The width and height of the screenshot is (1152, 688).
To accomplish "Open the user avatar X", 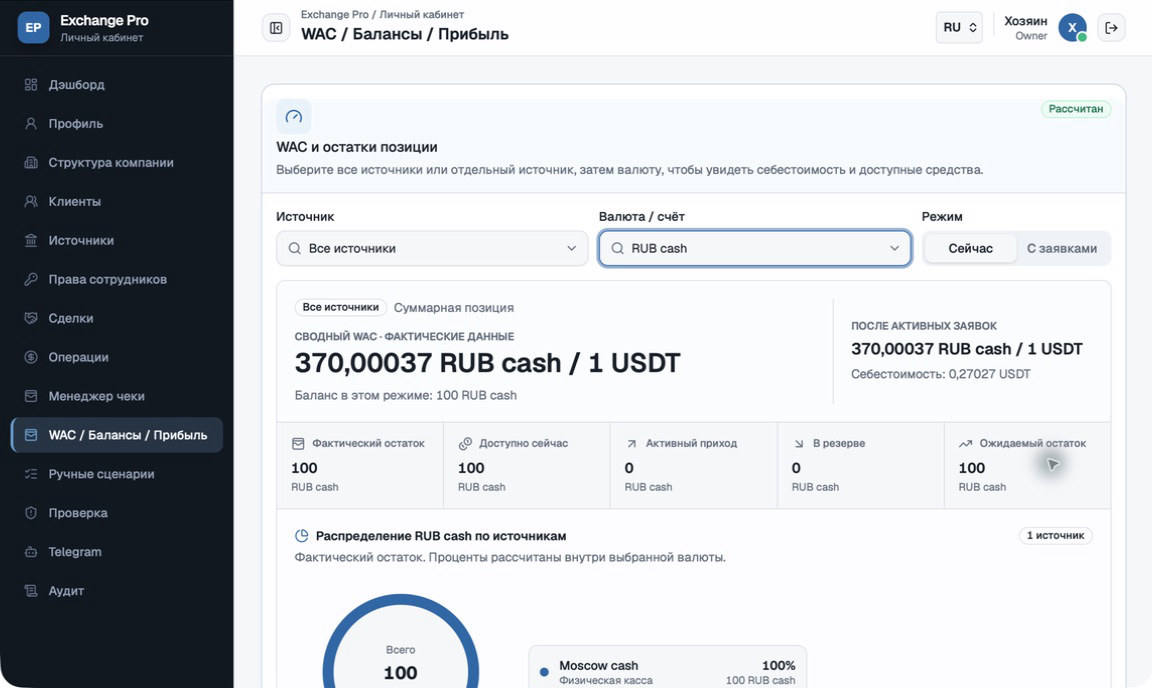I will [1072, 28].
